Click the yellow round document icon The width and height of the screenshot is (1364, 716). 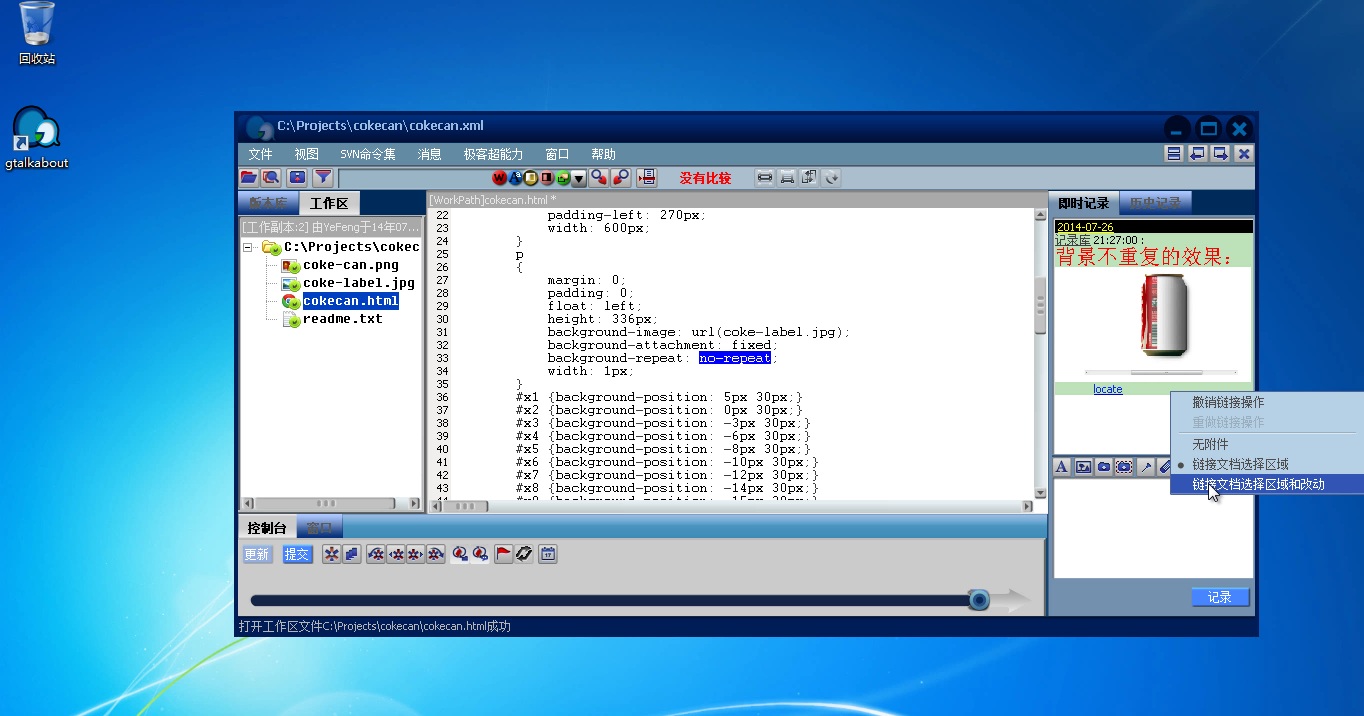point(531,178)
